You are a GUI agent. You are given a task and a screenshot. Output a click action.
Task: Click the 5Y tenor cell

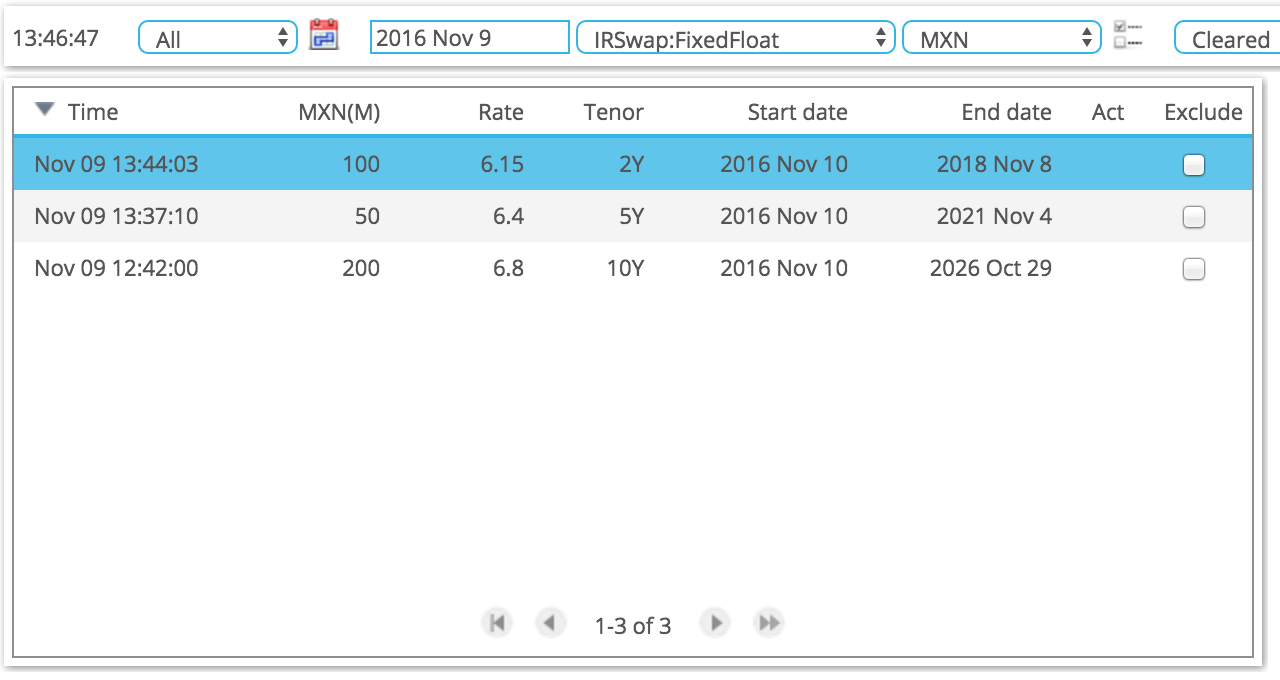[632, 216]
